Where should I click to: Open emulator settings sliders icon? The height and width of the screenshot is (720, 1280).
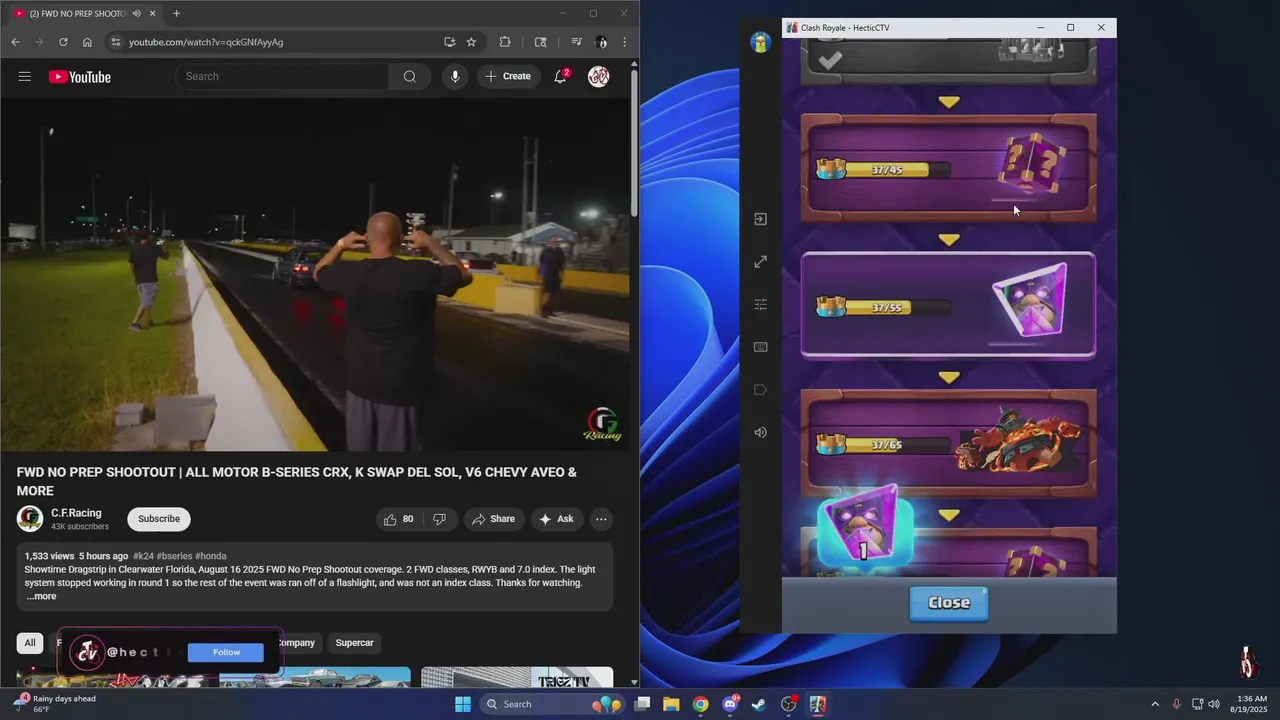click(x=760, y=304)
